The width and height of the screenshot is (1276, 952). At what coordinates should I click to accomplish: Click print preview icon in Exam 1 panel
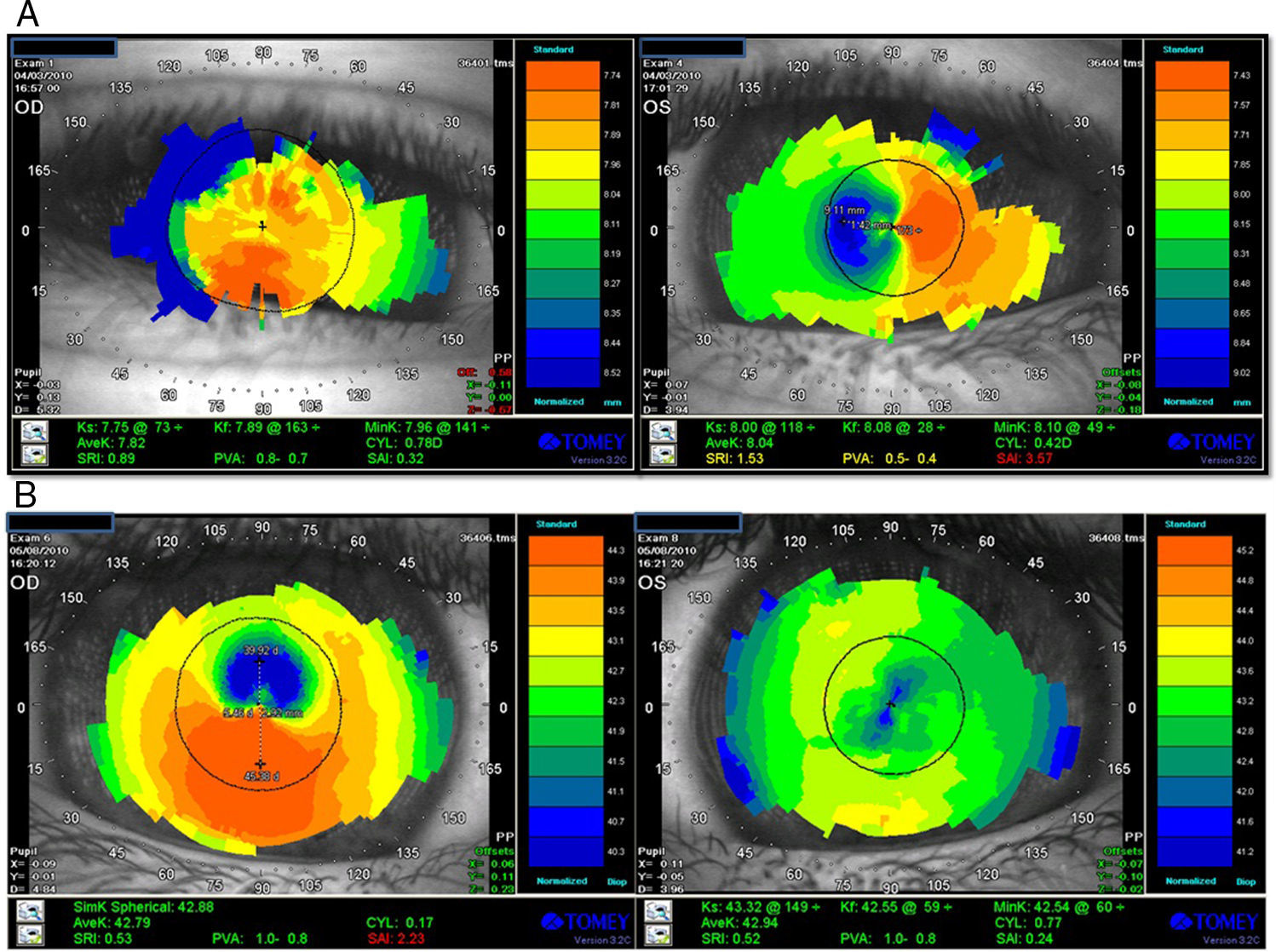(36, 432)
